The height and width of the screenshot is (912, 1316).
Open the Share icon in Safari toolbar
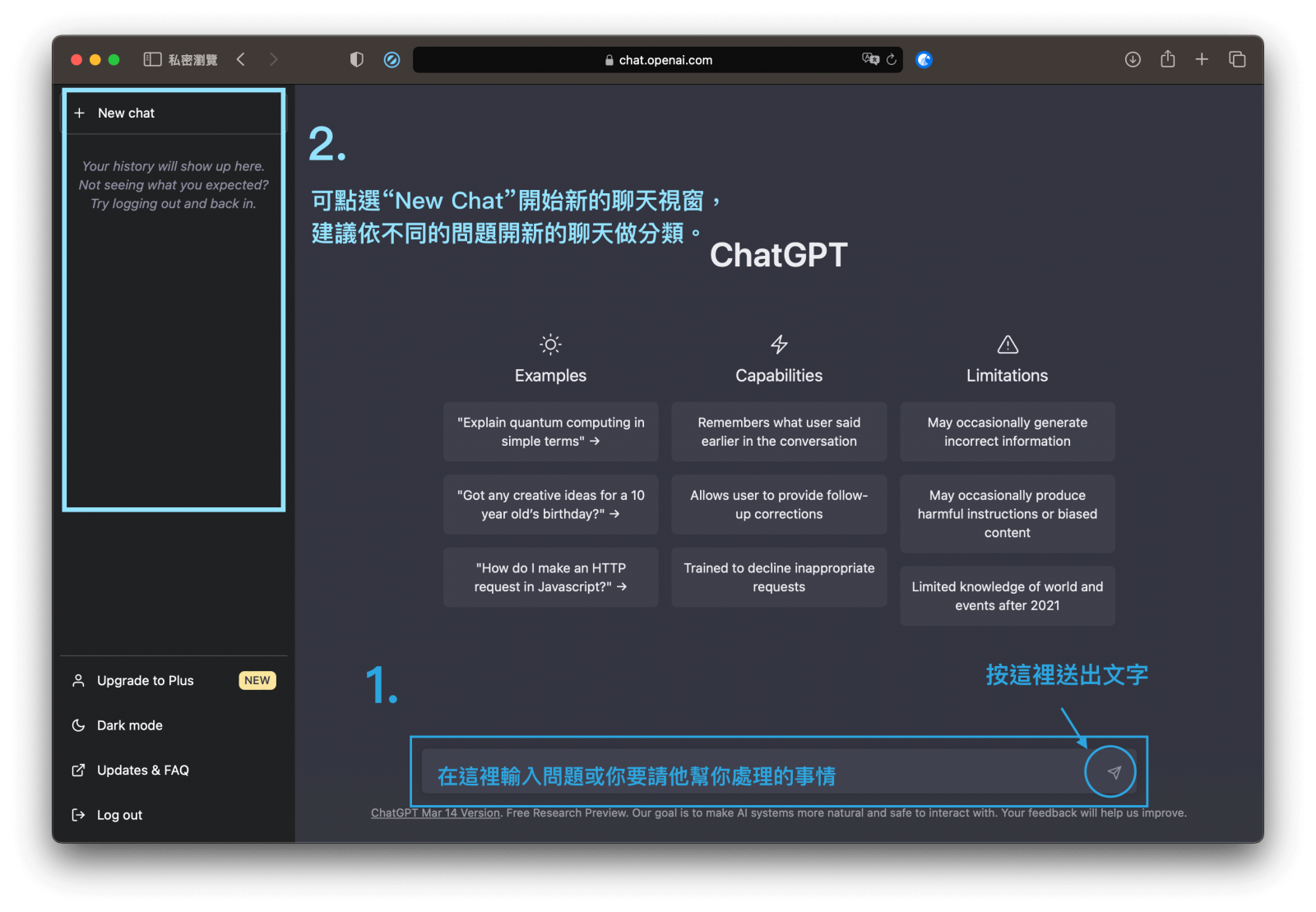click(1168, 58)
